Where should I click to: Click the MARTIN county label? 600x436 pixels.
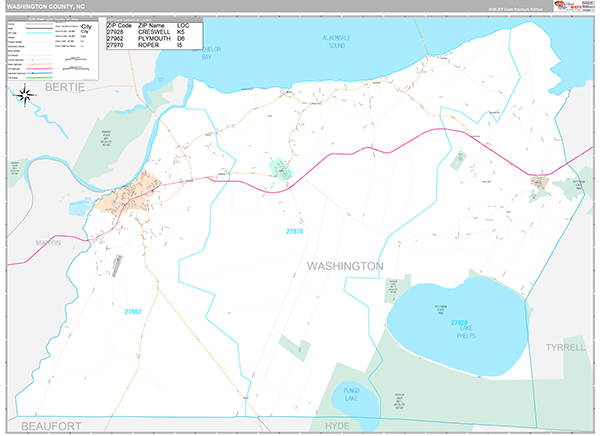tap(48, 243)
